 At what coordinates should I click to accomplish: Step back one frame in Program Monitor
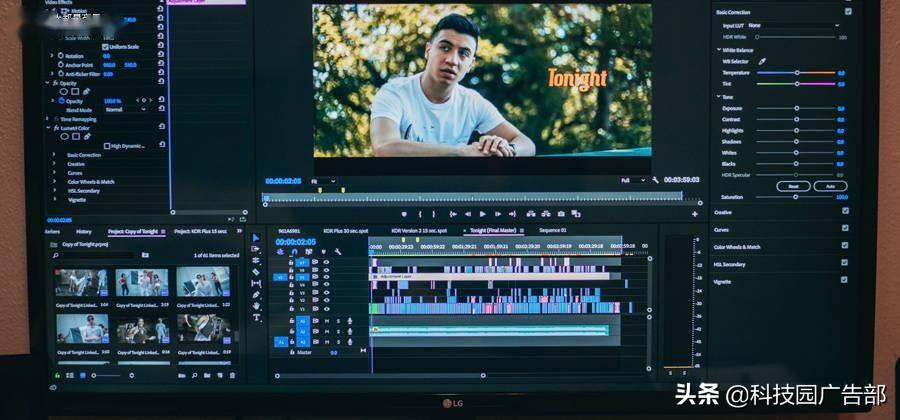point(468,214)
